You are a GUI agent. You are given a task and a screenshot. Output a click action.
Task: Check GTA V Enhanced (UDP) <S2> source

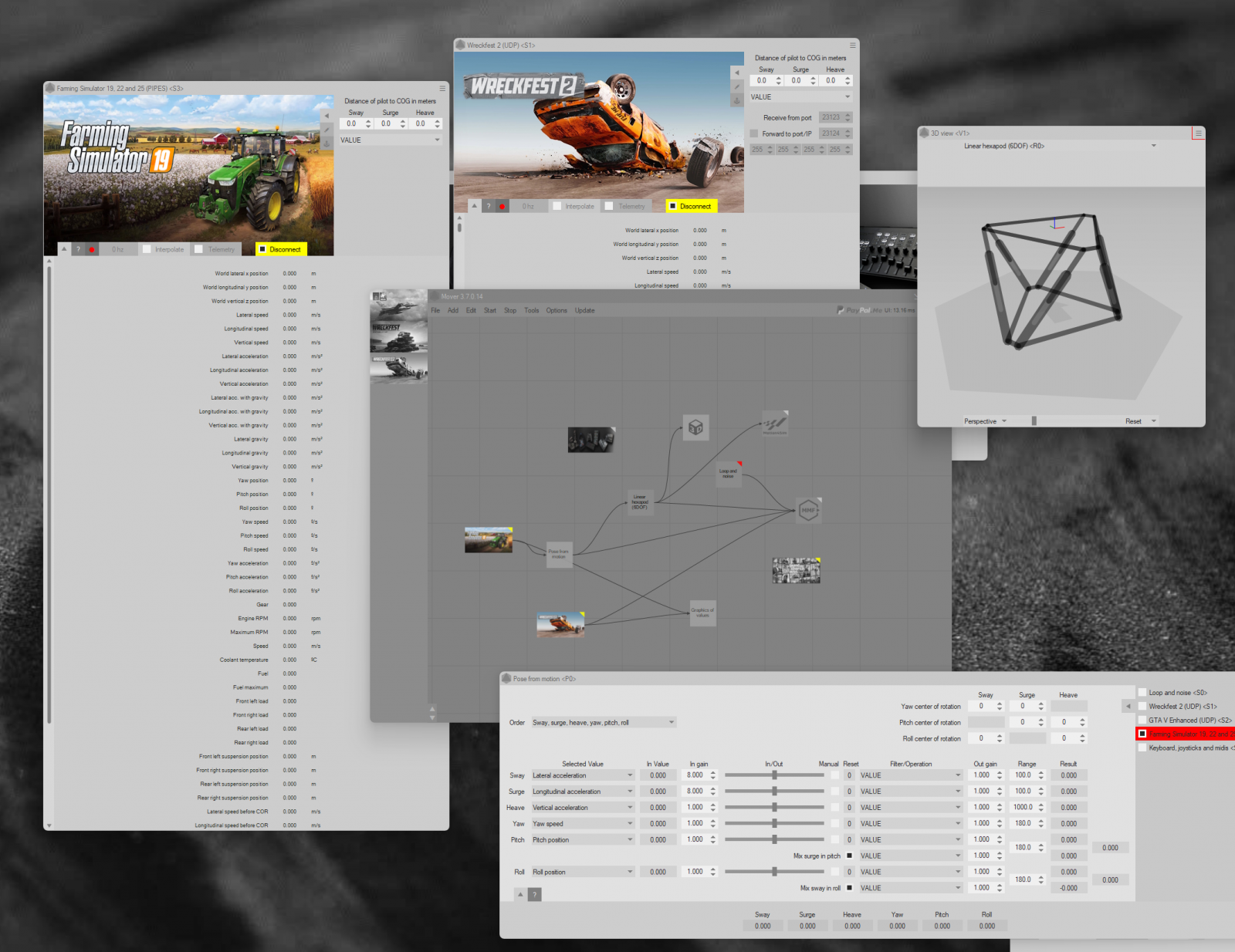[1142, 720]
